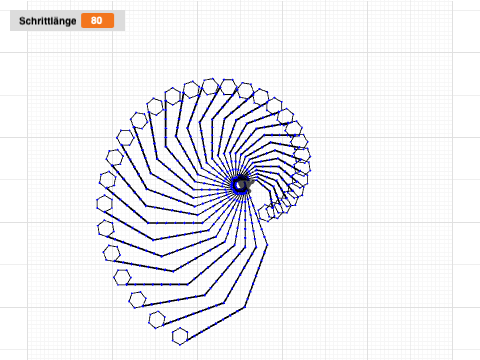Viewport: 480px width, 360px height.
Task: Click the orange value 80 readout
Action: click(x=97, y=21)
